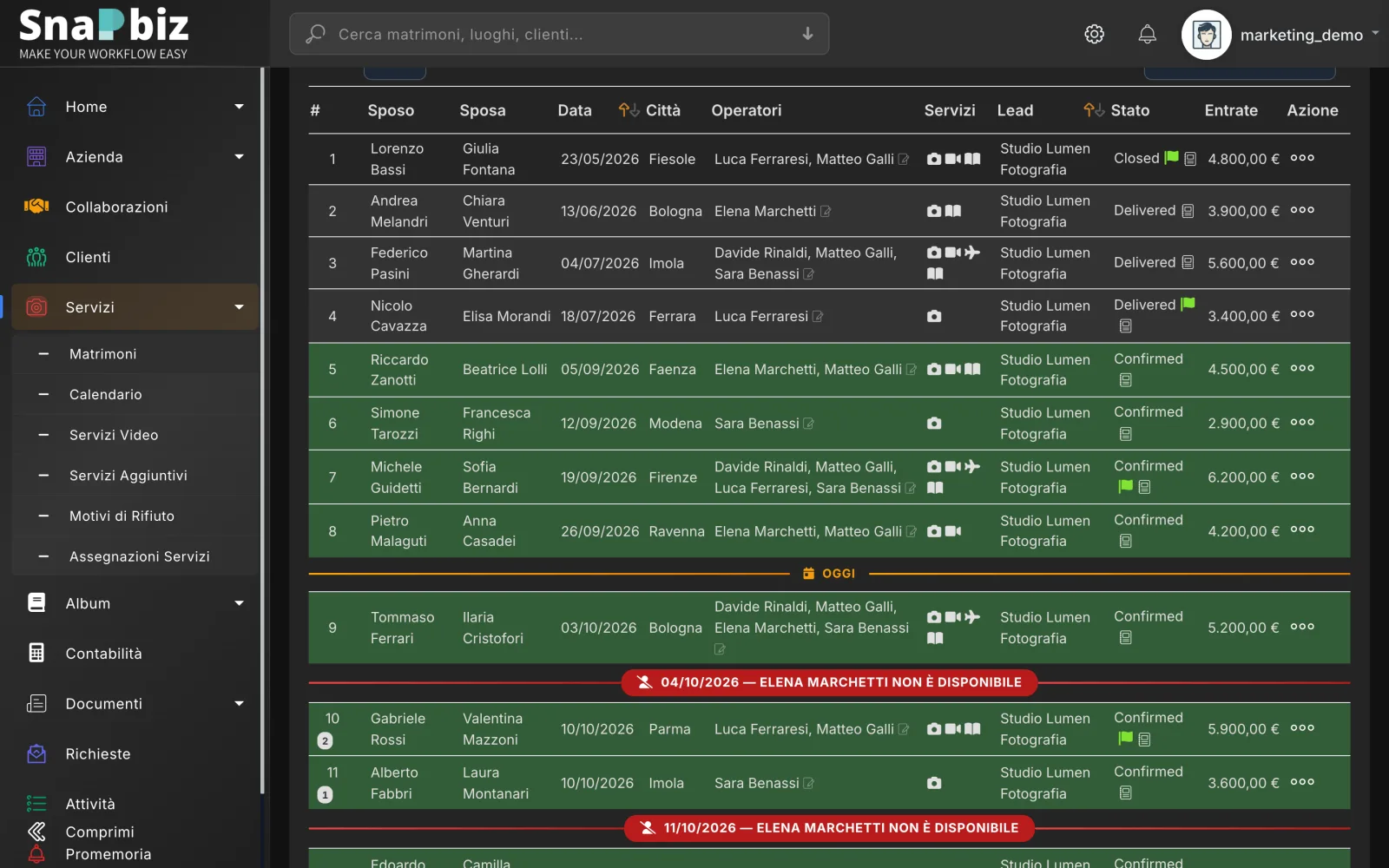Viewport: 1389px width, 868px height.
Task: Open the marketing_demo account dropdown arrow
Action: tap(1375, 34)
